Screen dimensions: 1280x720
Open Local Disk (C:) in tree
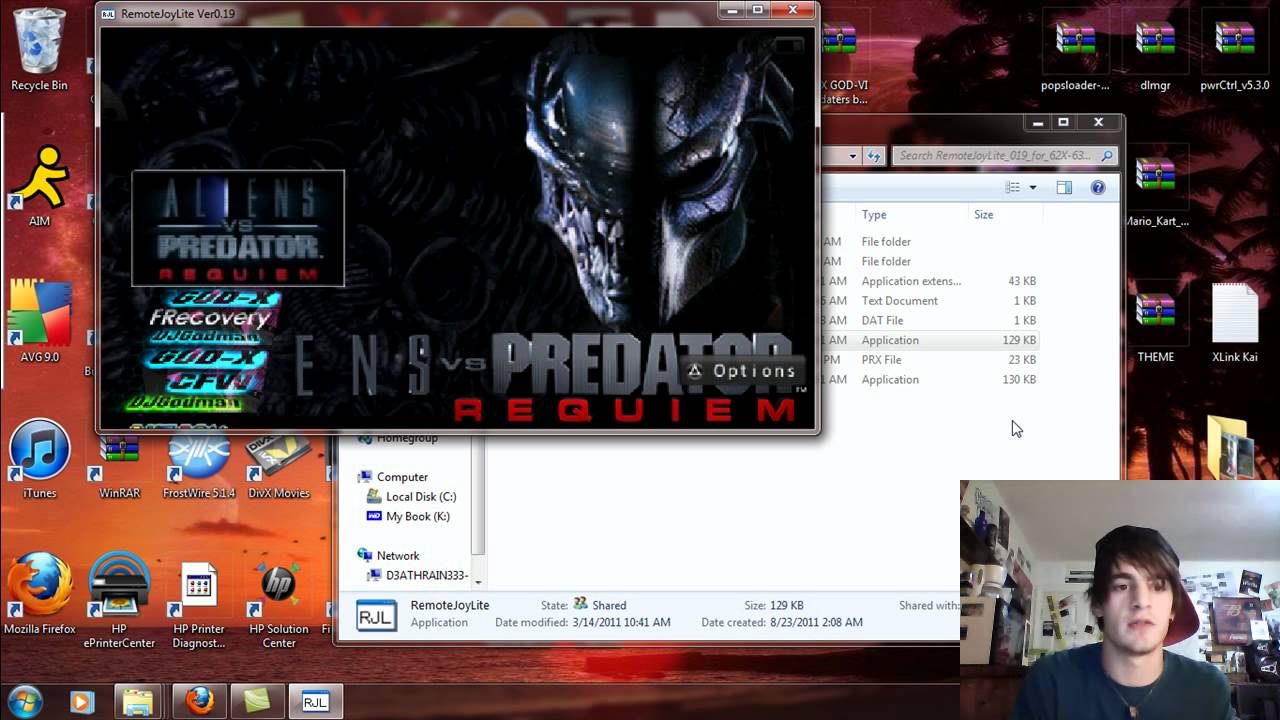pos(411,496)
